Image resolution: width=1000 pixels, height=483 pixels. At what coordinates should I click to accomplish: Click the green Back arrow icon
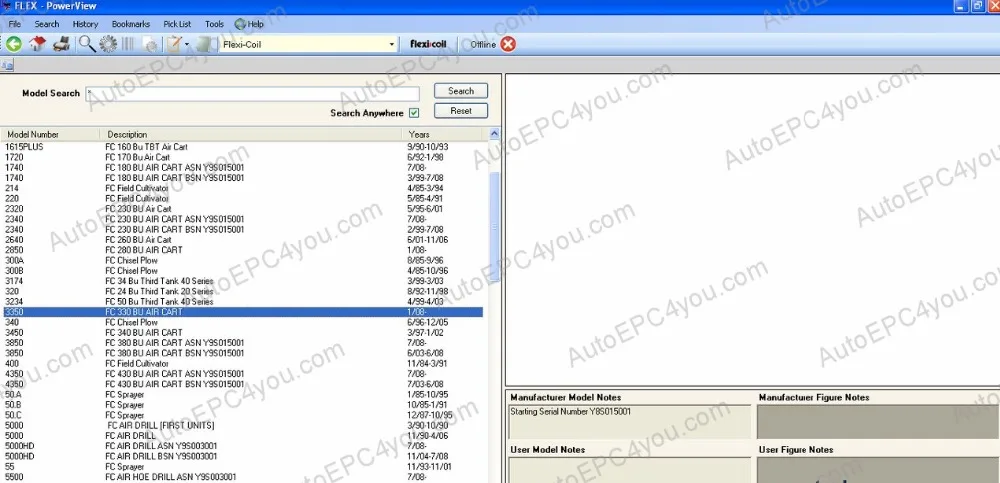click(x=14, y=44)
